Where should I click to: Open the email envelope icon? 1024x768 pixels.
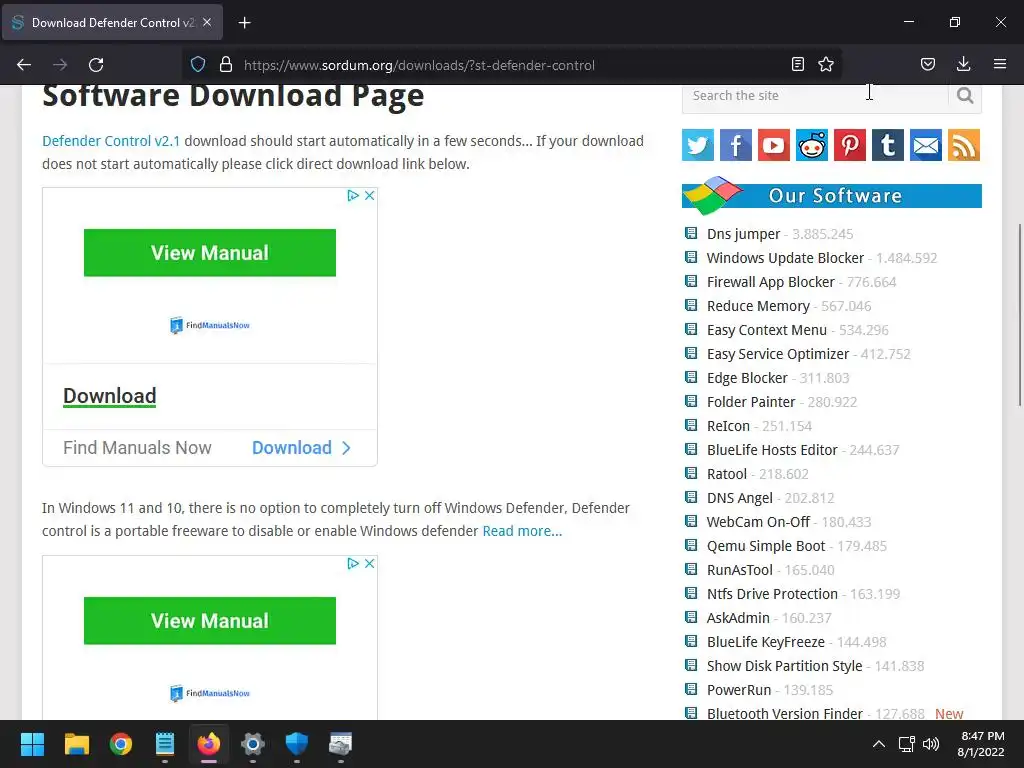(926, 145)
